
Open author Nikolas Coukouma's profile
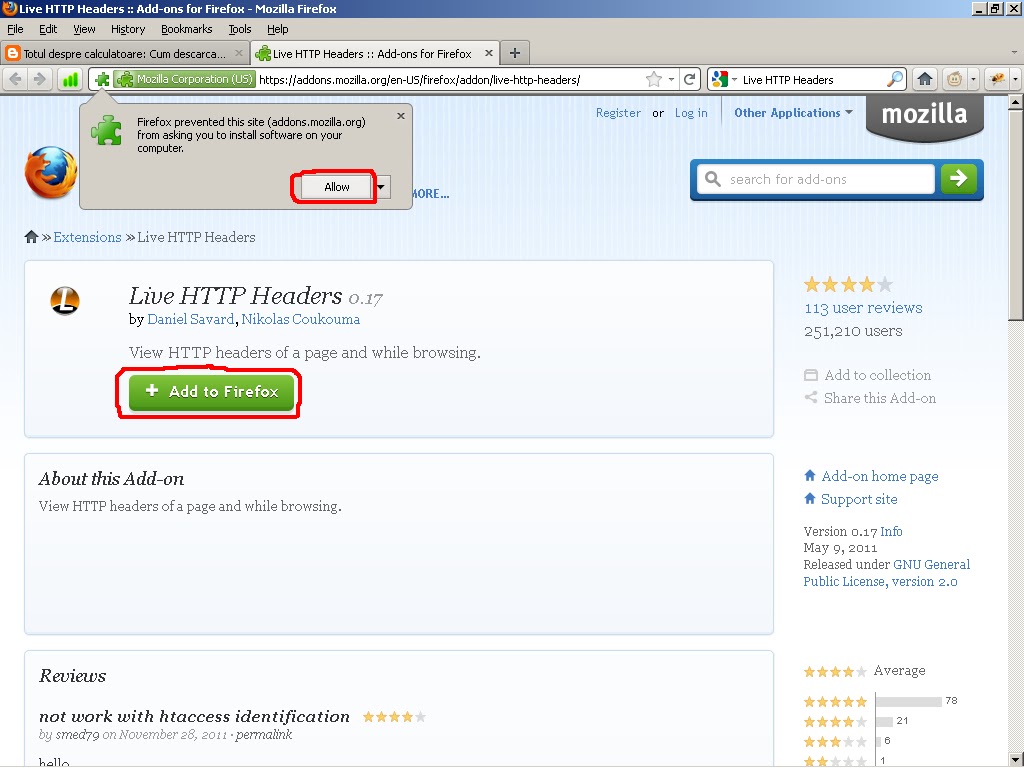coord(300,319)
